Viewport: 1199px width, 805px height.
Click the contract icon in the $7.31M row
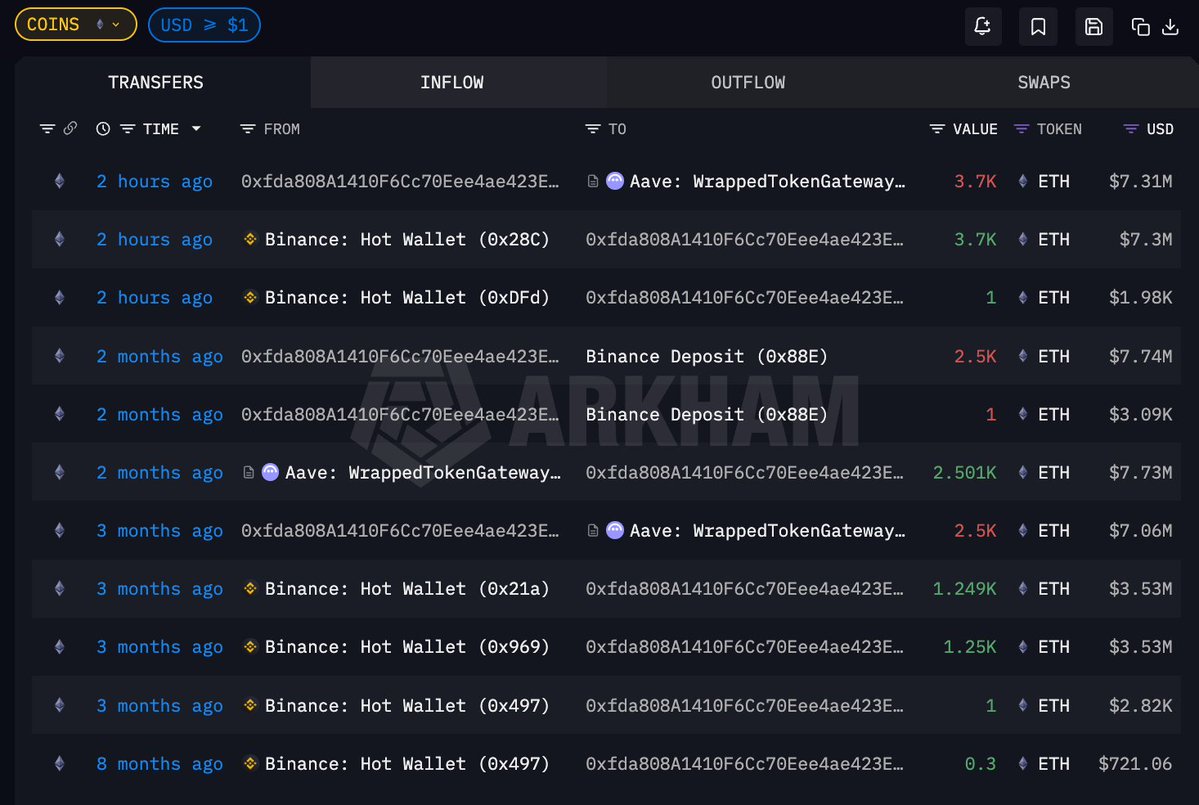point(593,181)
